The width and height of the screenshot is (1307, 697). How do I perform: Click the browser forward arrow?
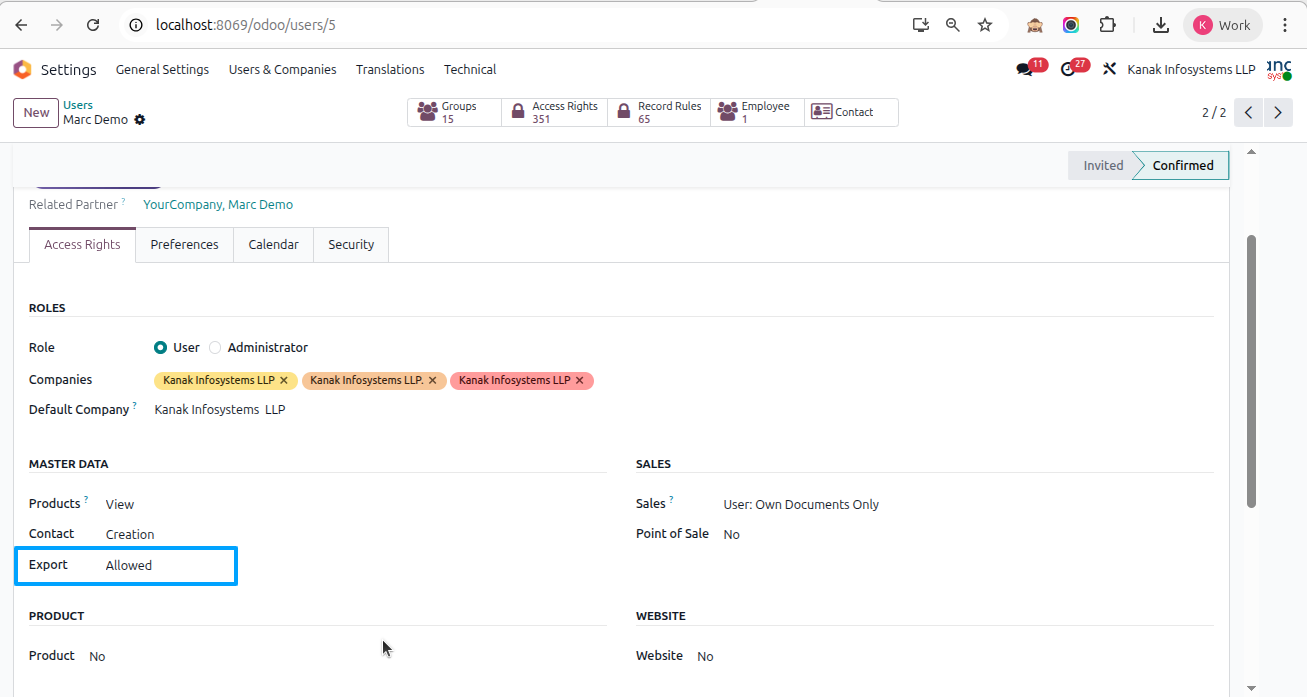57,25
